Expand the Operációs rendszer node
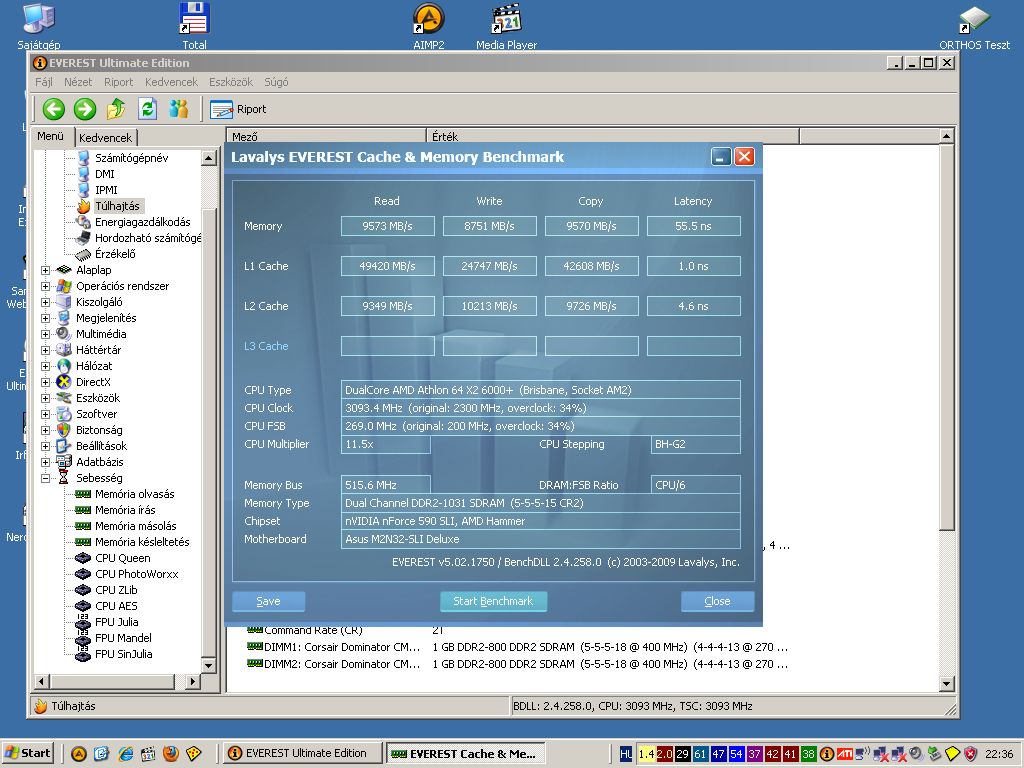1024x768 pixels. [45, 286]
